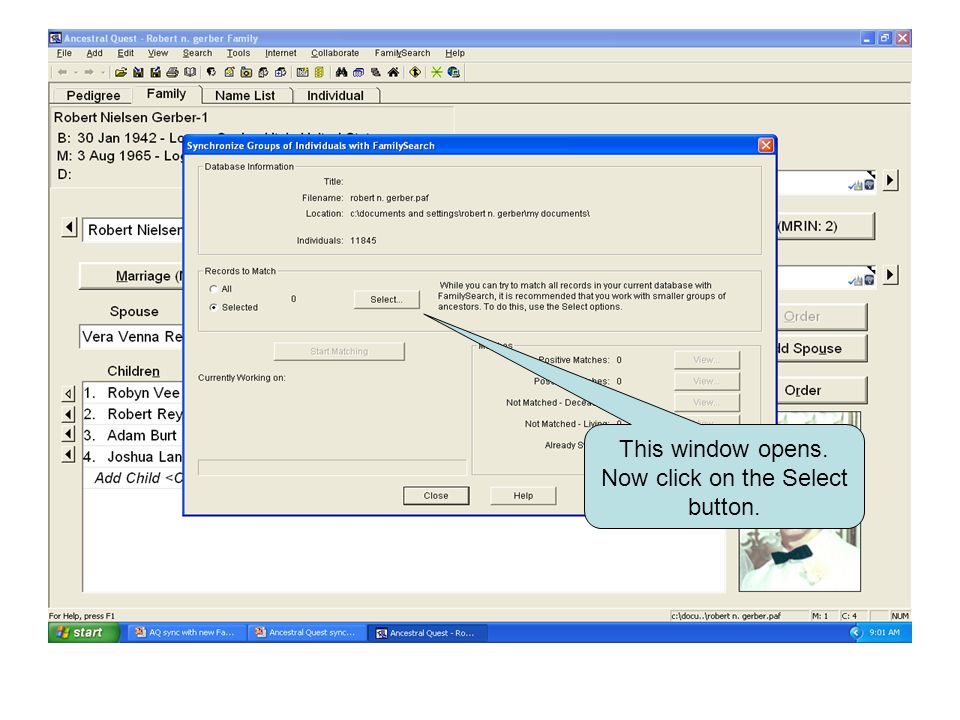The image size is (960, 720).
Task: Click arrow beside child 1 Robyn Vee
Action: point(69,393)
